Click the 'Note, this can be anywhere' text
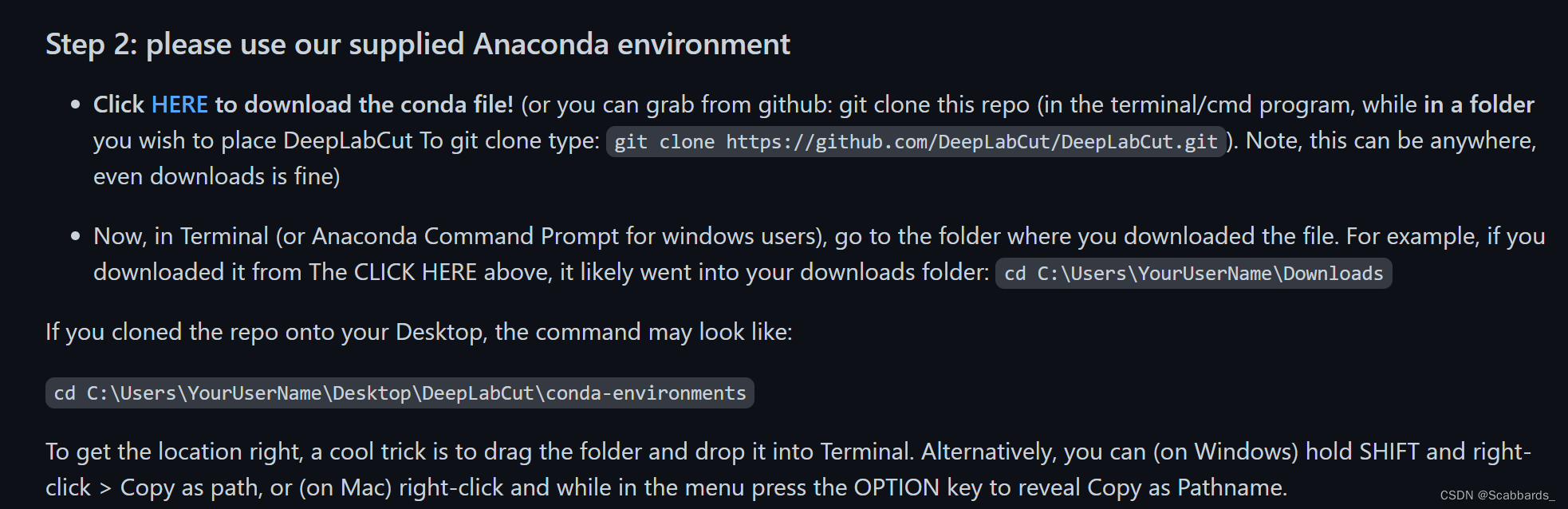The image size is (1568, 509). 1390,140
